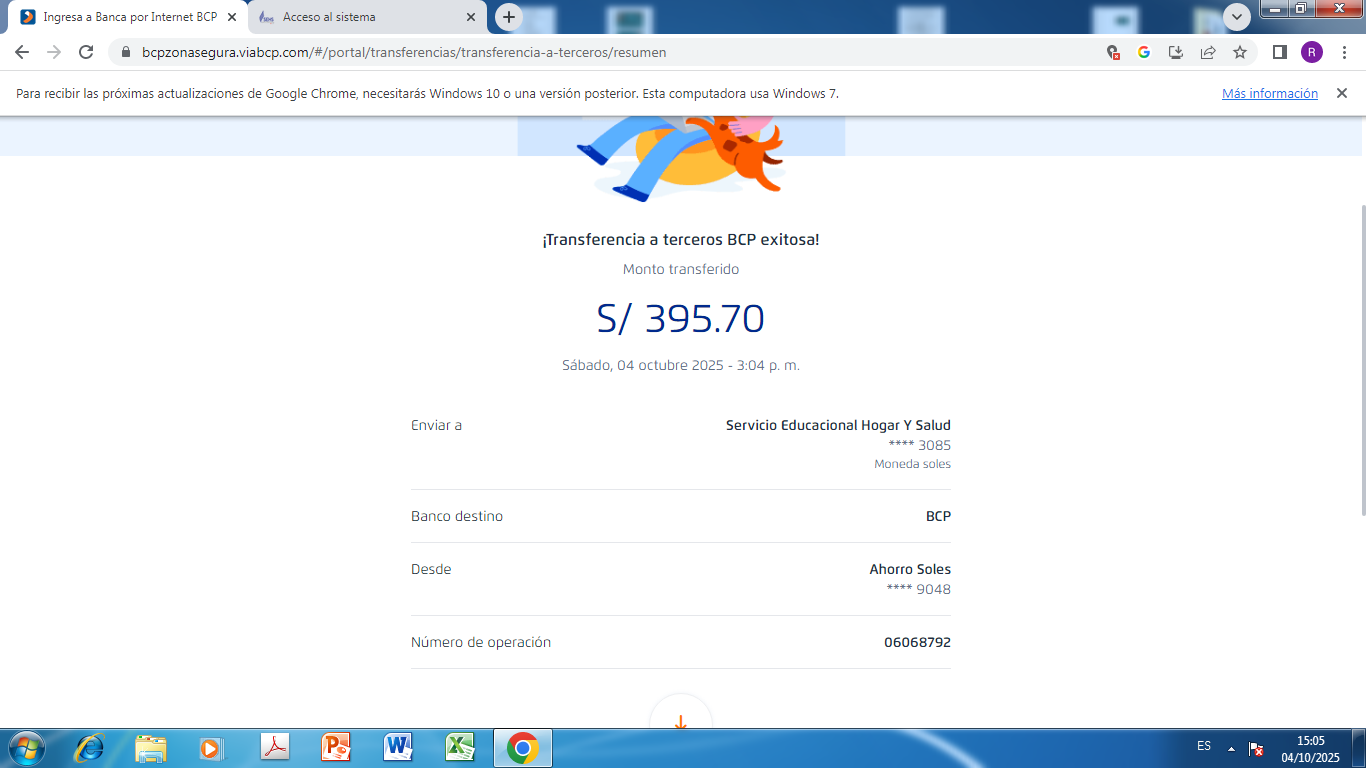Click the 'Más información' link
The width and height of the screenshot is (1366, 768).
coord(1269,93)
